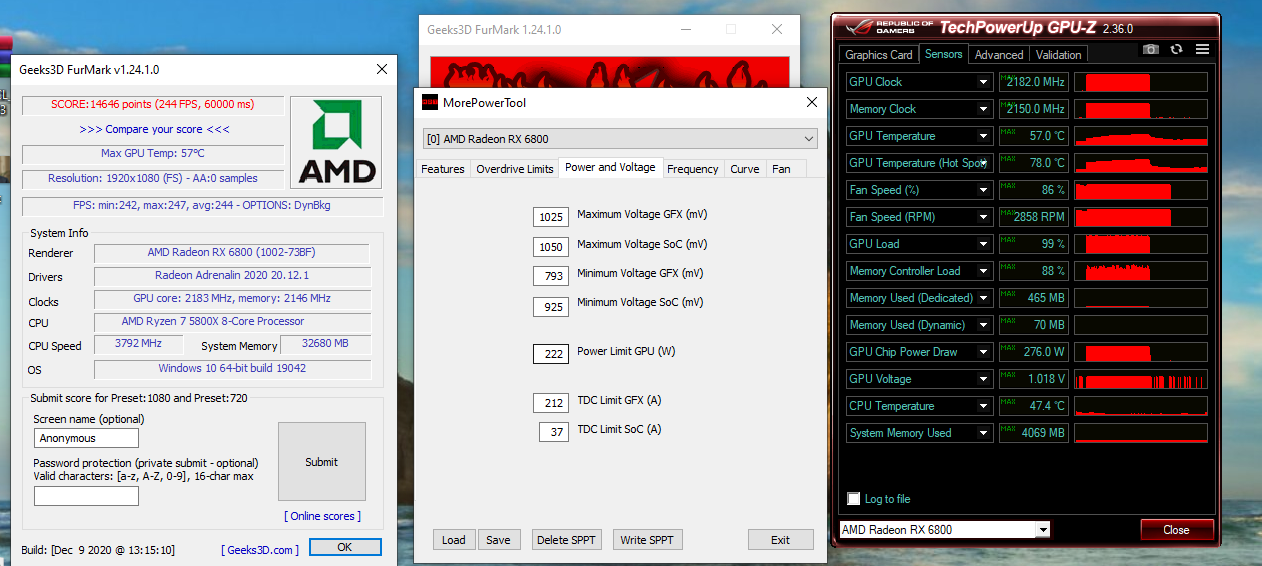Open the Frequency tab
This screenshot has height=566, width=1262.
693,169
